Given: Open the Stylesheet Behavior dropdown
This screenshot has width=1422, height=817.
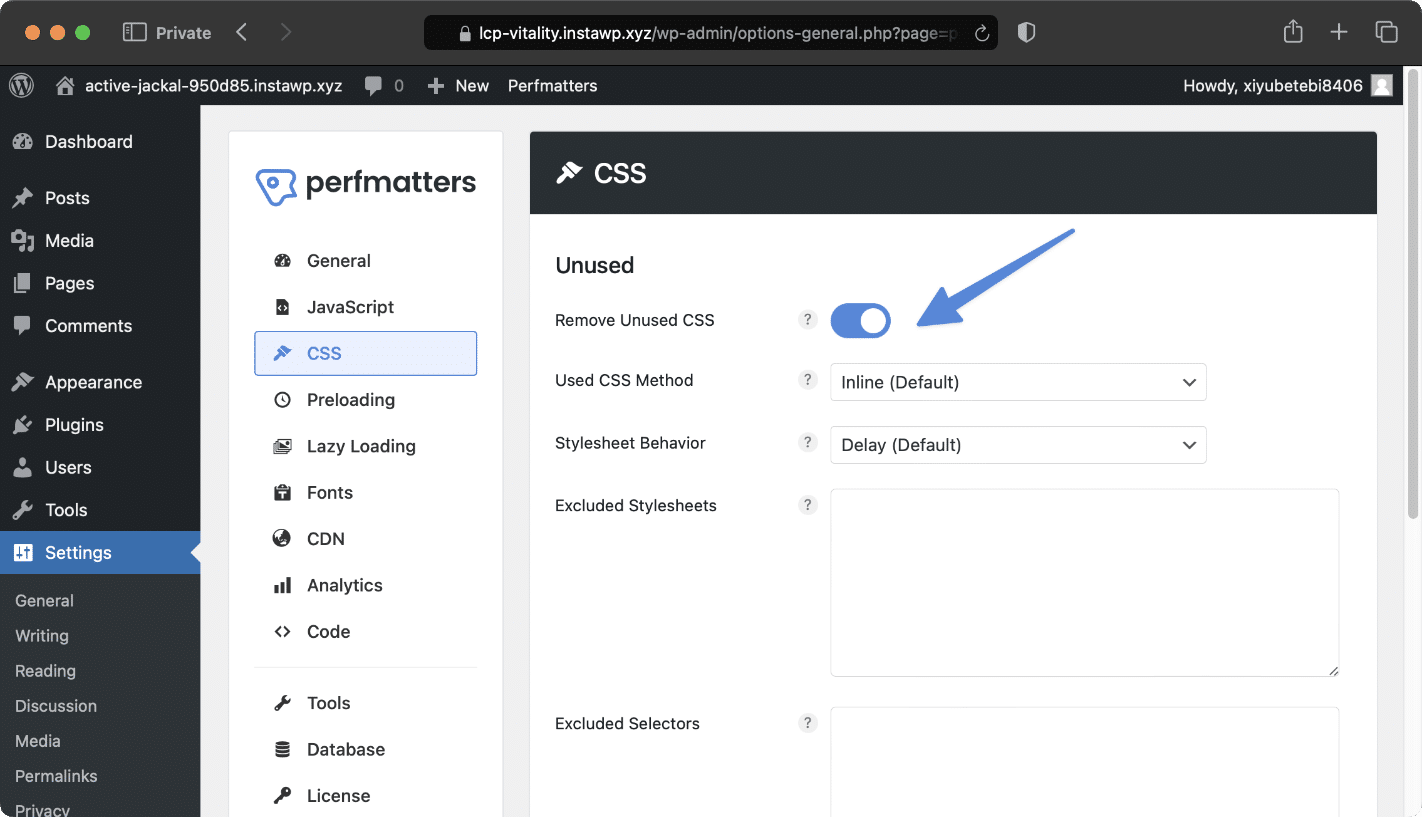Looking at the screenshot, I should (x=1018, y=444).
